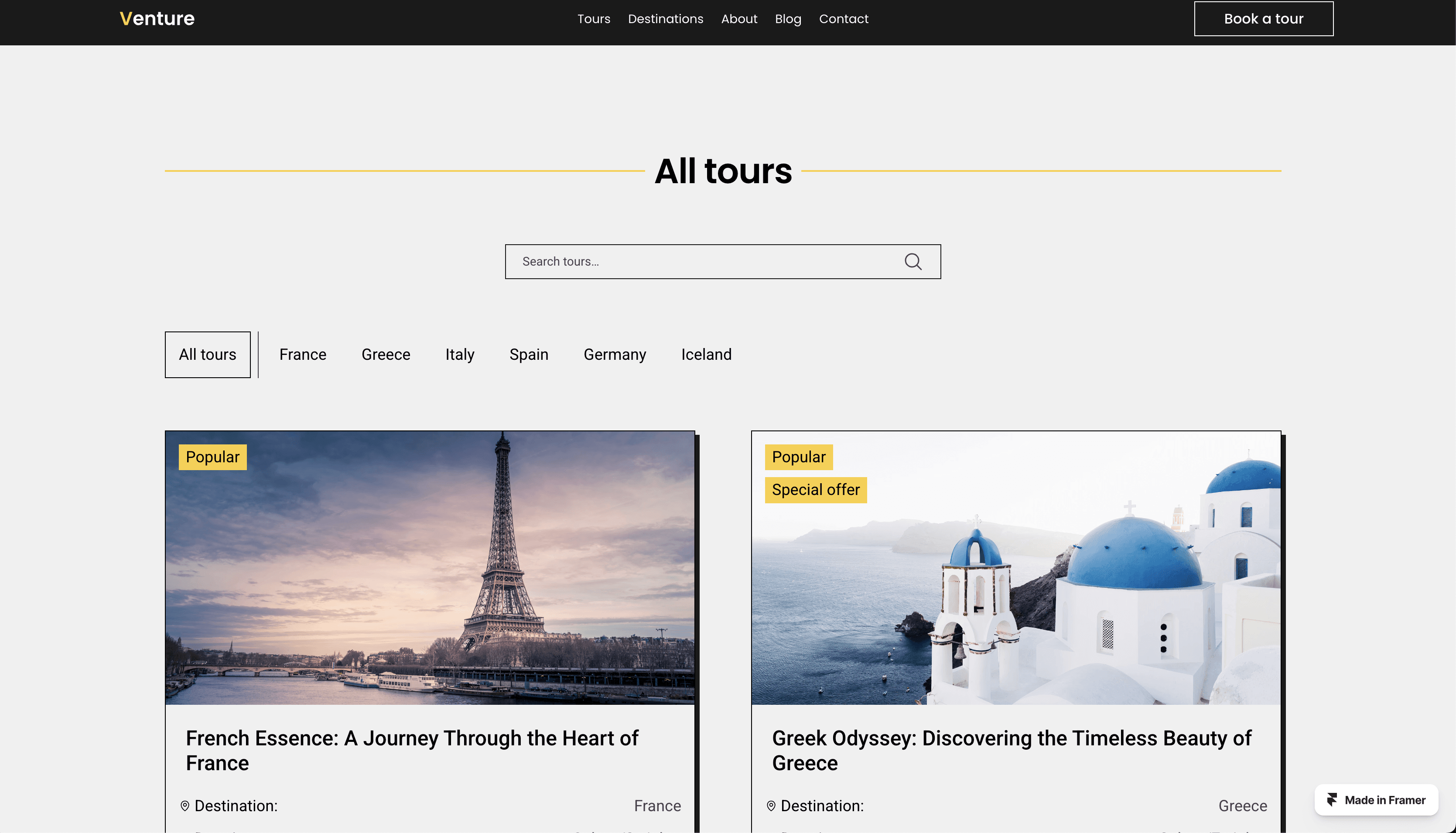The image size is (1456, 833).
Task: Click the Venture logo
Action: click(157, 18)
